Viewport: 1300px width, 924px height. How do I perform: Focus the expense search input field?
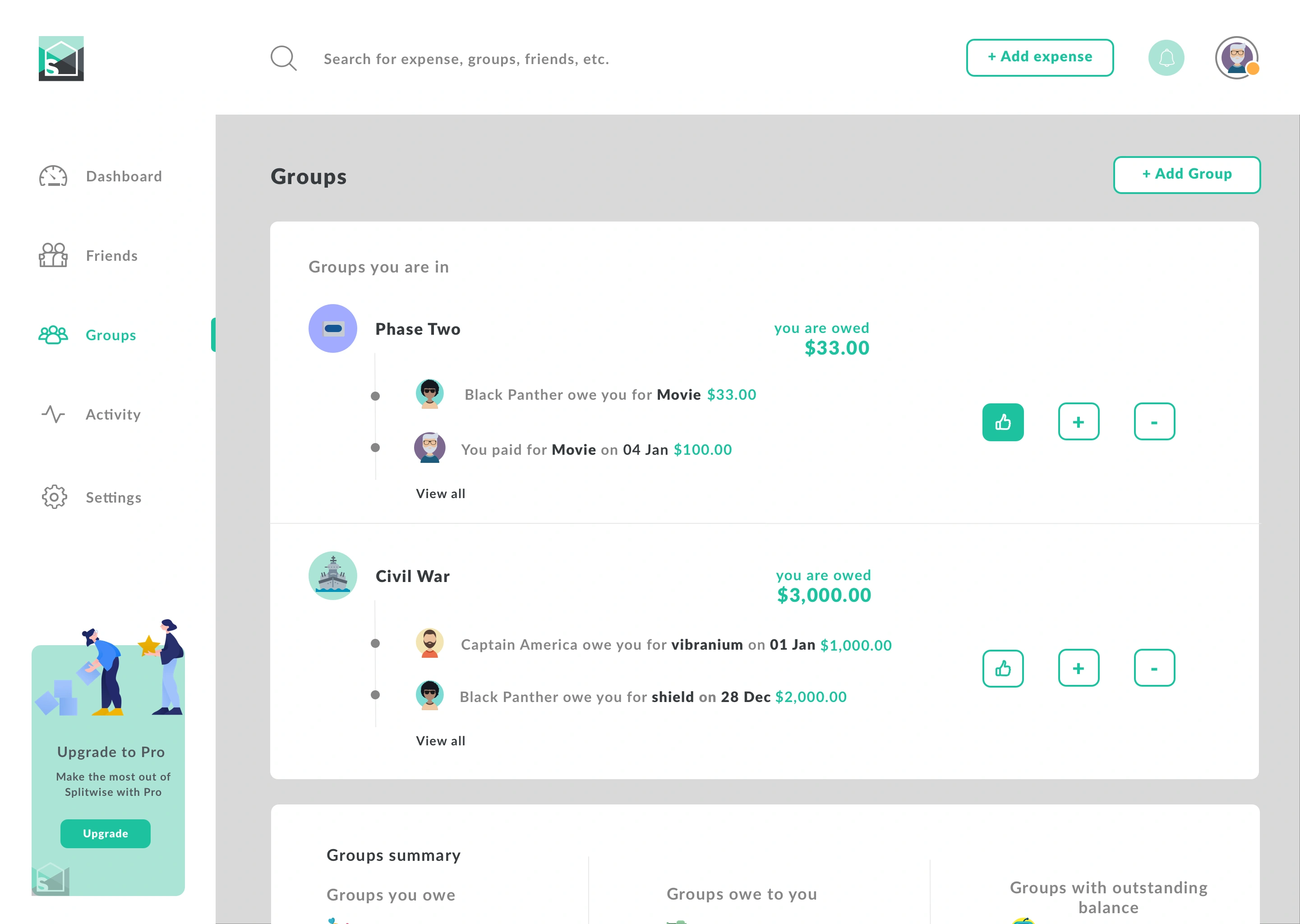pyautogui.click(x=466, y=59)
